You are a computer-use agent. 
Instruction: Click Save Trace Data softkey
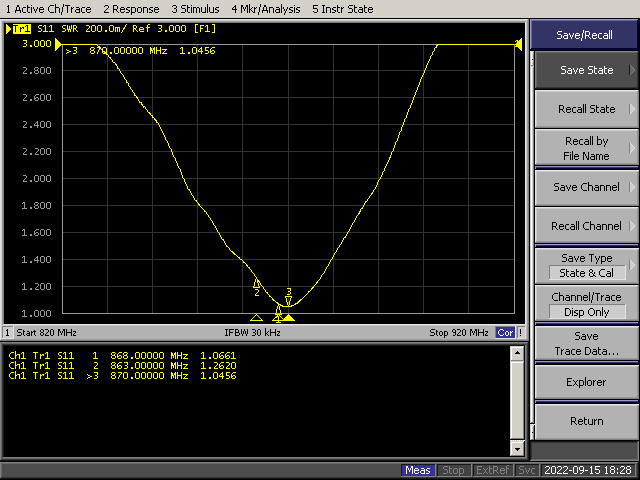[x=586, y=343]
